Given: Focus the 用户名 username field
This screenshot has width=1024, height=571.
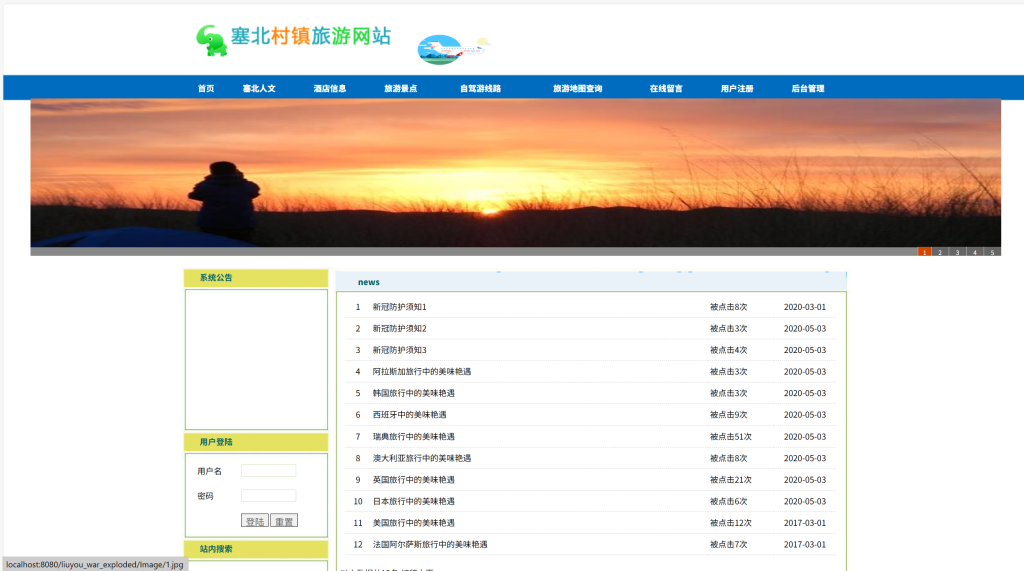Looking at the screenshot, I should click(x=268, y=470).
